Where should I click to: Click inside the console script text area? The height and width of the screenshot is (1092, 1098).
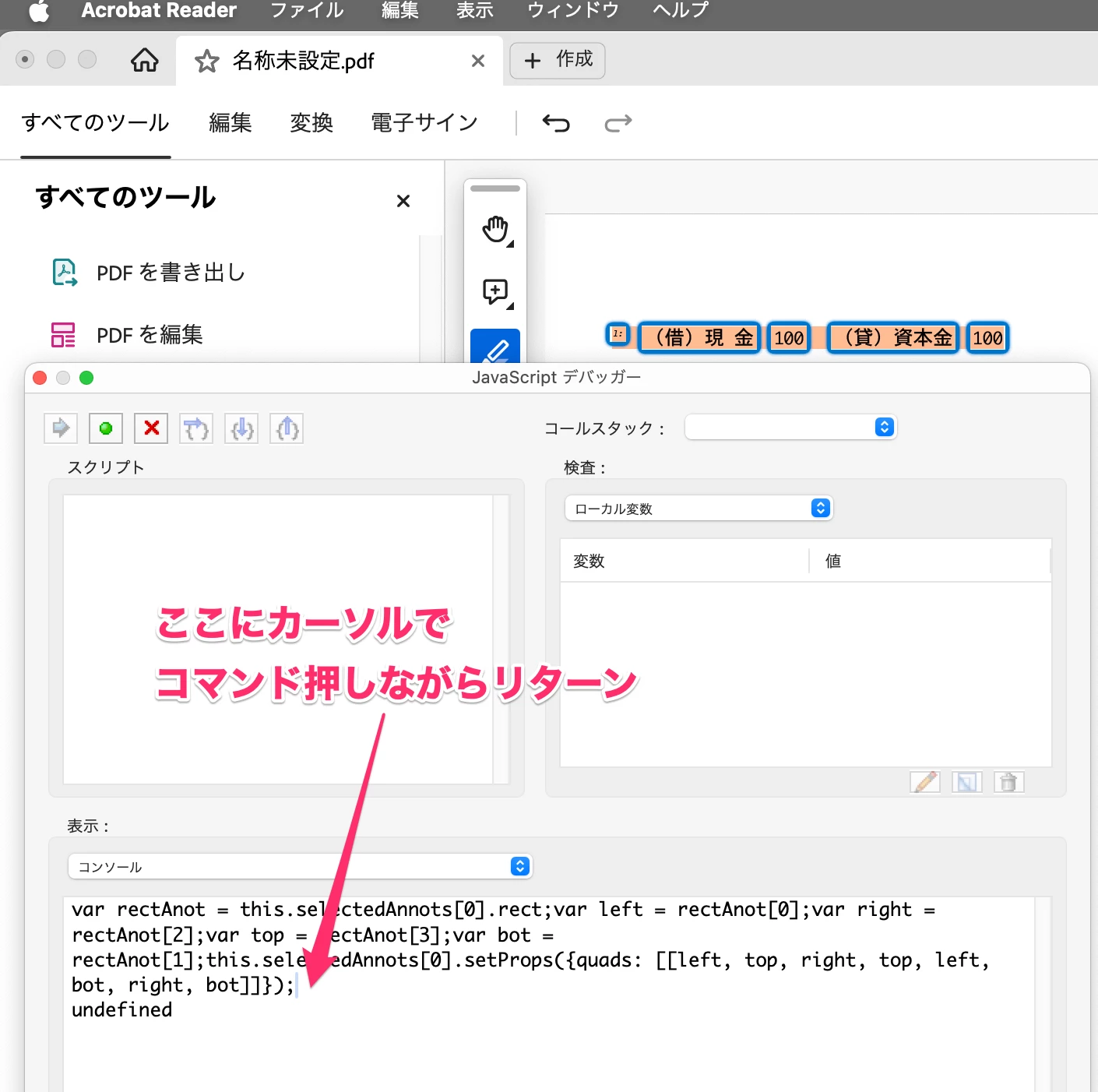coord(549,994)
